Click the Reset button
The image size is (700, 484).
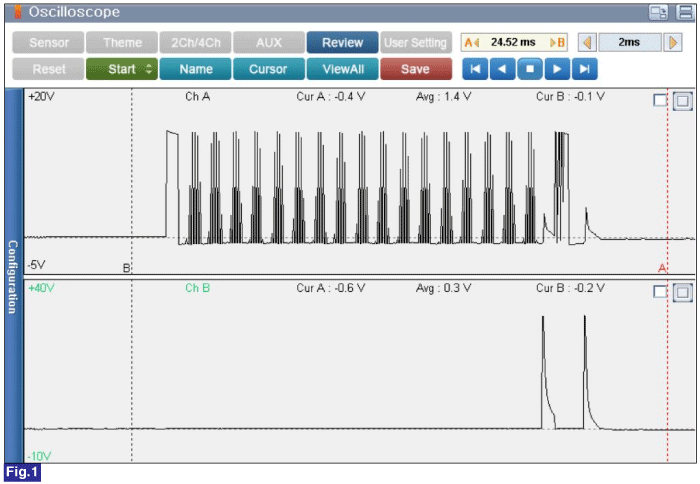(x=48, y=69)
